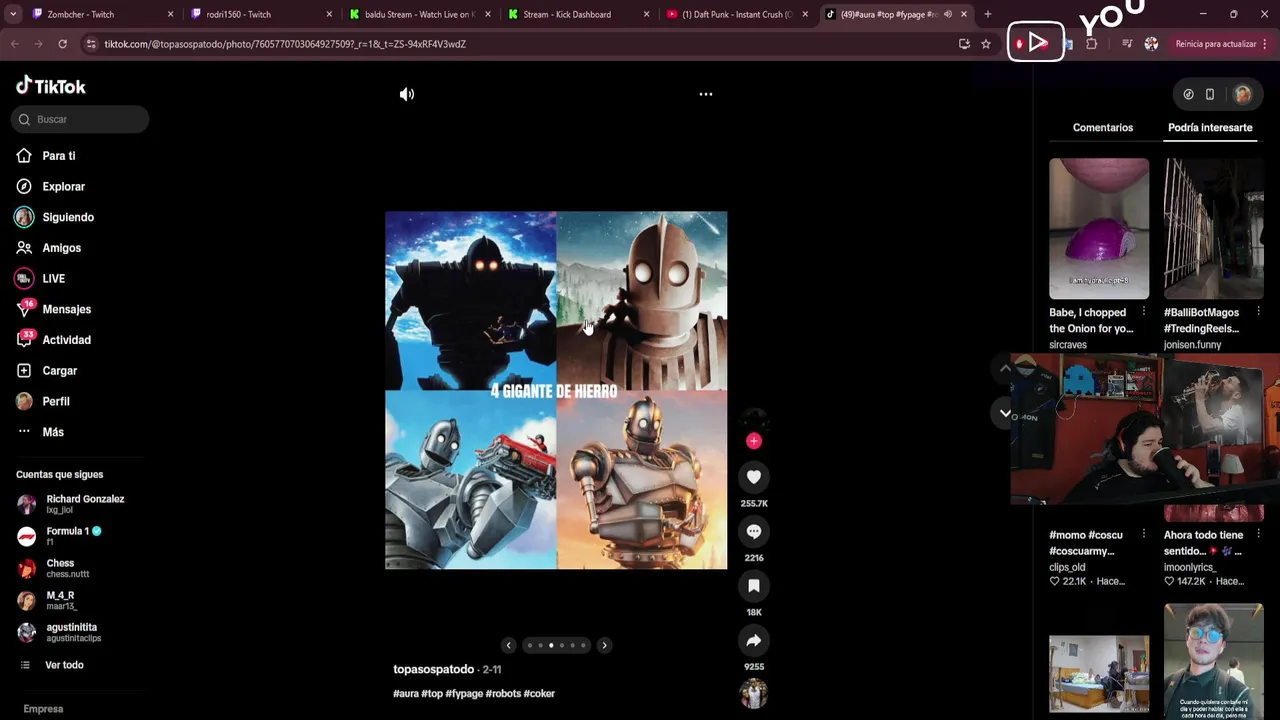The image size is (1280, 720).
Task: Bookmark the post with 18K saves
Action: [754, 586]
